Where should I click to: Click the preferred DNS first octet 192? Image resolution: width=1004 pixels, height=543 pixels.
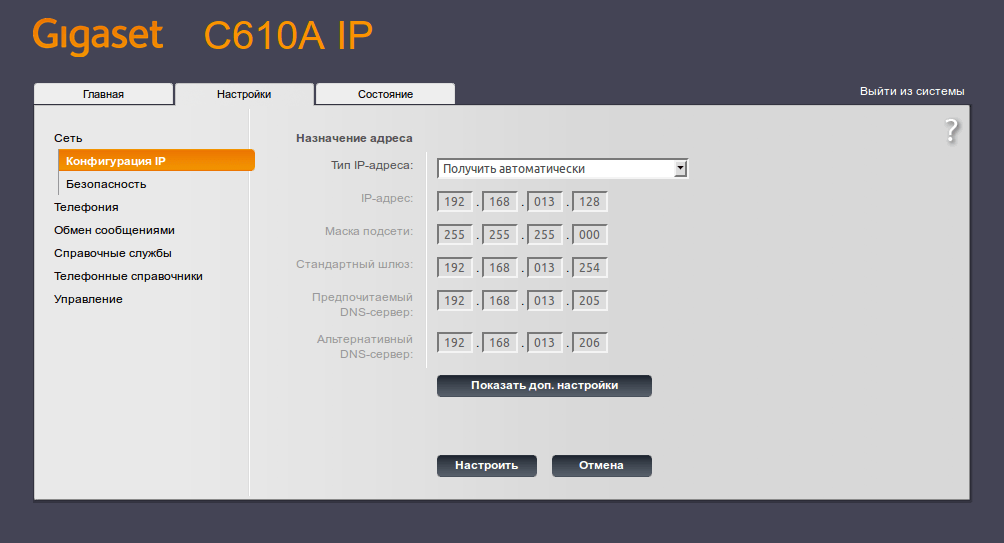[455, 300]
